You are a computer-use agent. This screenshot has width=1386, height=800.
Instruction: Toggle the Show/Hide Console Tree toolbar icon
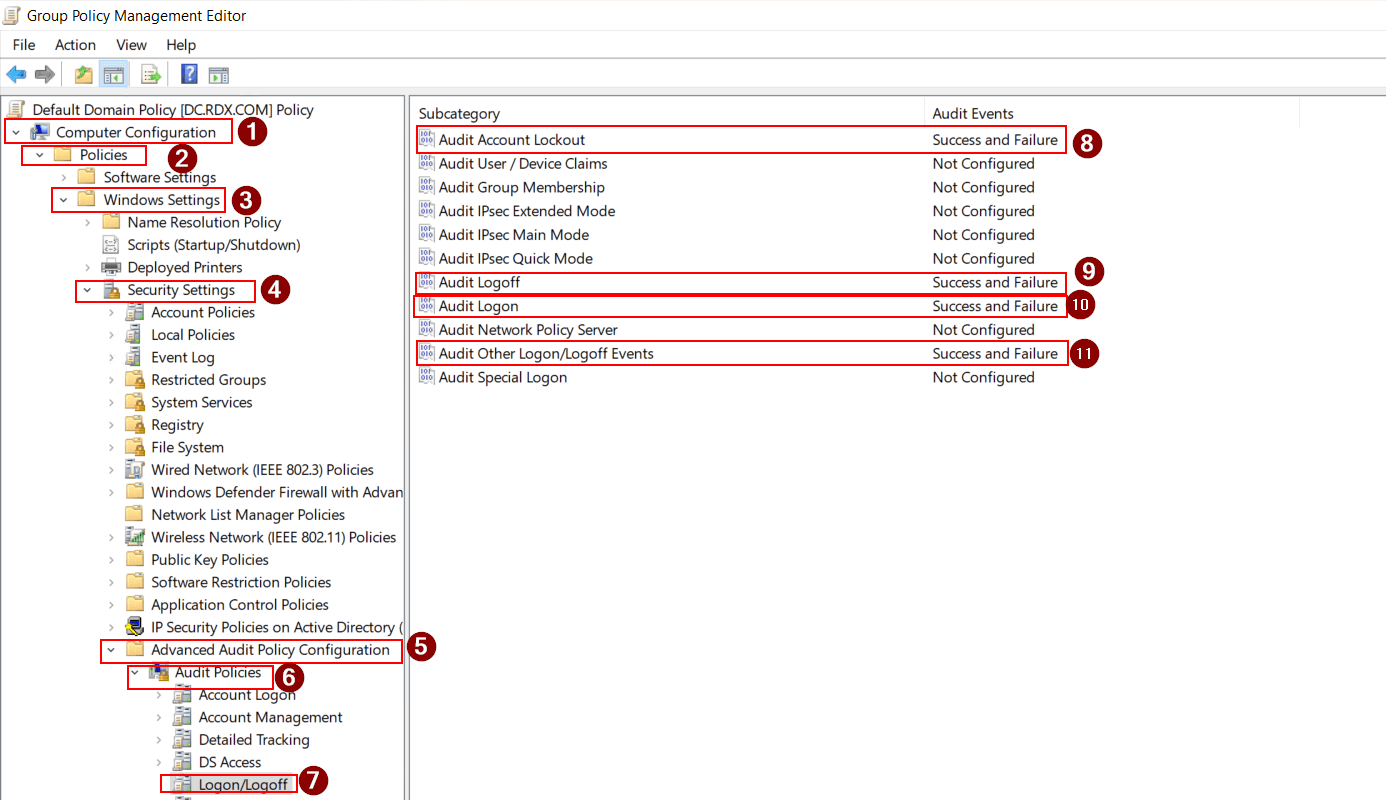point(113,73)
